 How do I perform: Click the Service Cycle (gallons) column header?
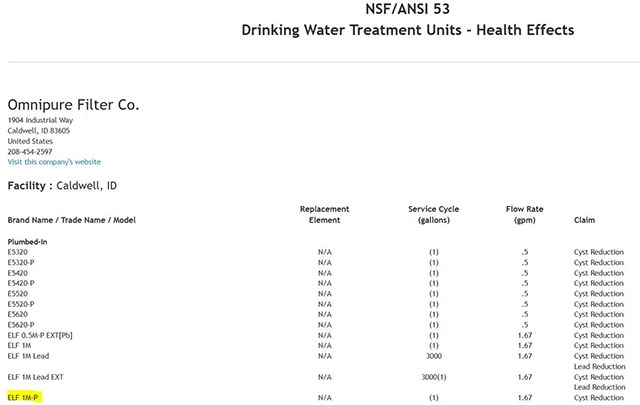pyautogui.click(x=434, y=213)
